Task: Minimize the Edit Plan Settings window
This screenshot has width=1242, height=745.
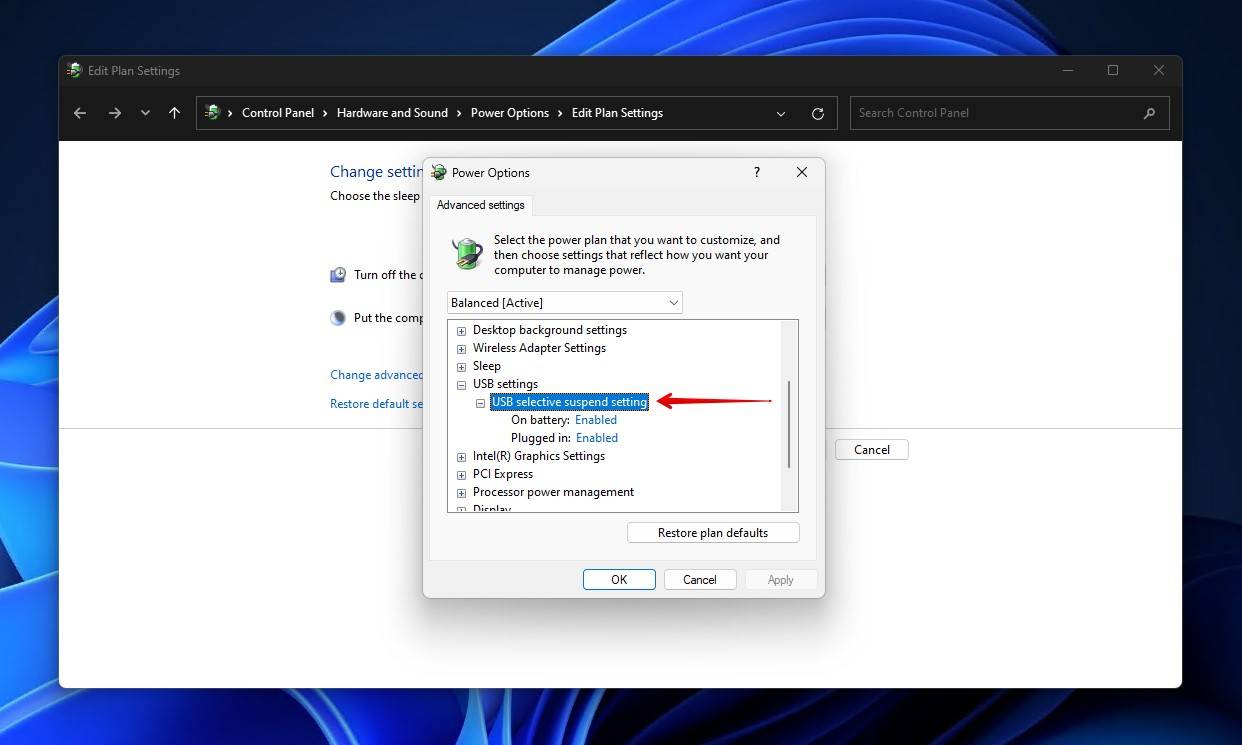Action: pos(1067,70)
